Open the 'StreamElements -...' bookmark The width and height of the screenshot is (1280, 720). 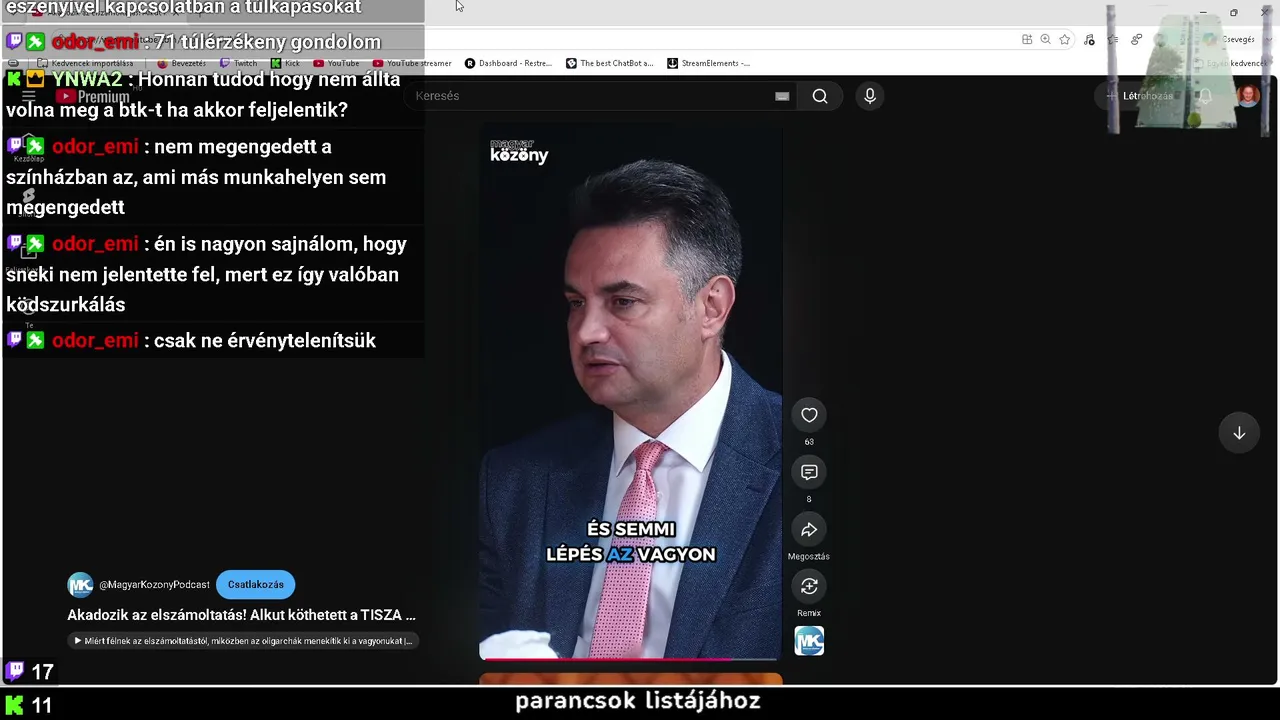pos(708,63)
